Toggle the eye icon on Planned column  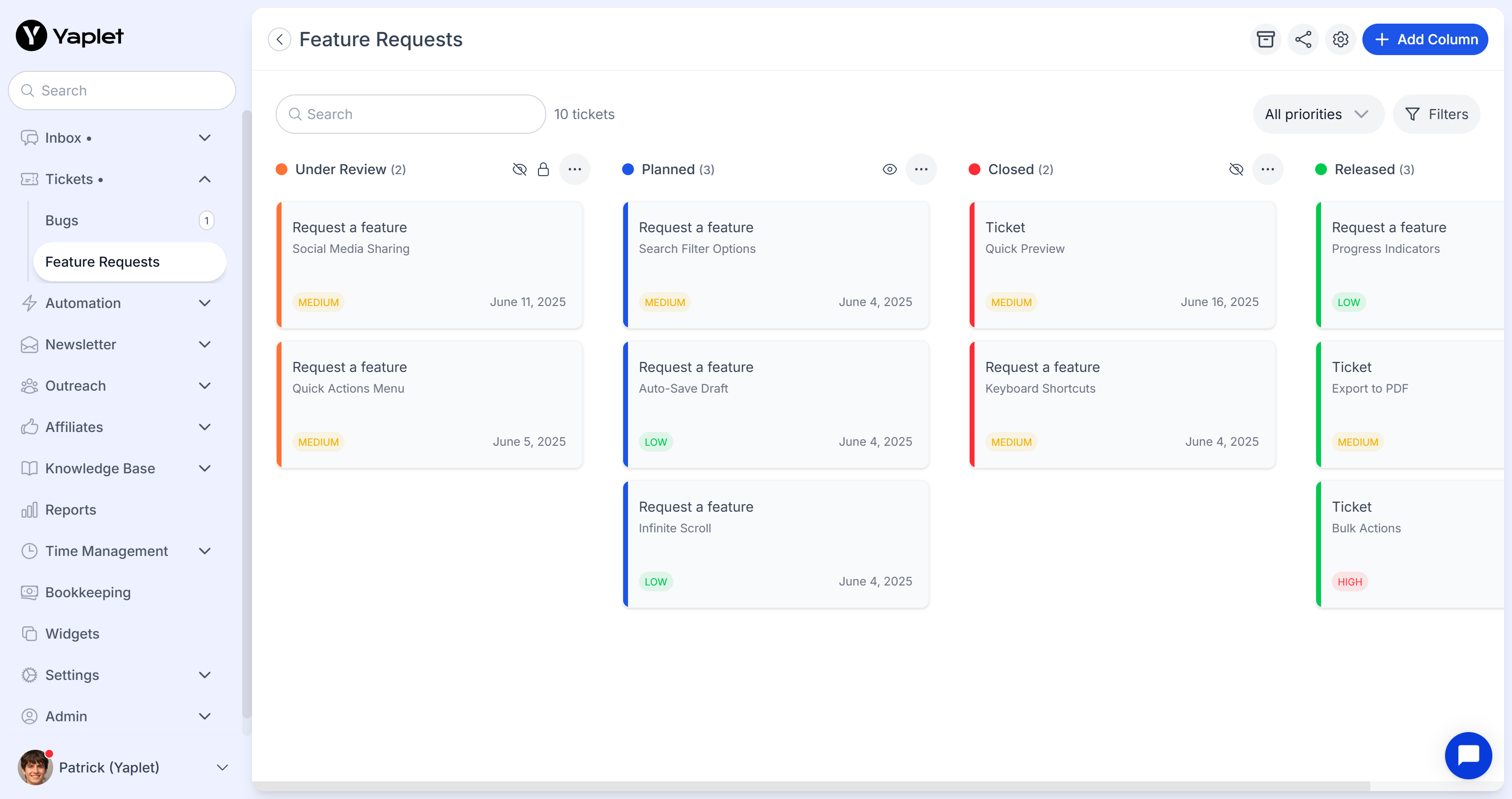[x=889, y=170]
